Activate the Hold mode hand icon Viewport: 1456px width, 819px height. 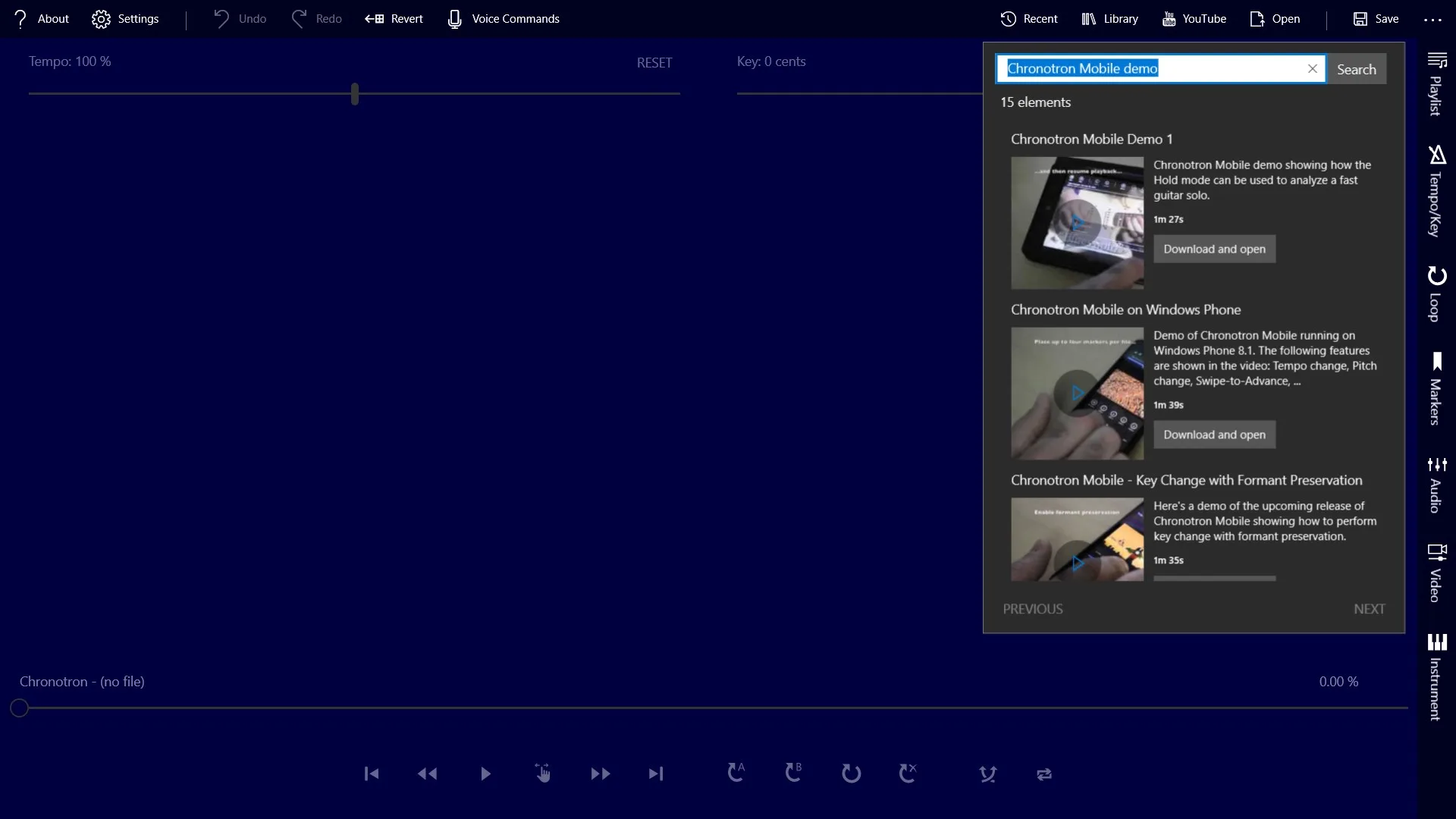543,773
